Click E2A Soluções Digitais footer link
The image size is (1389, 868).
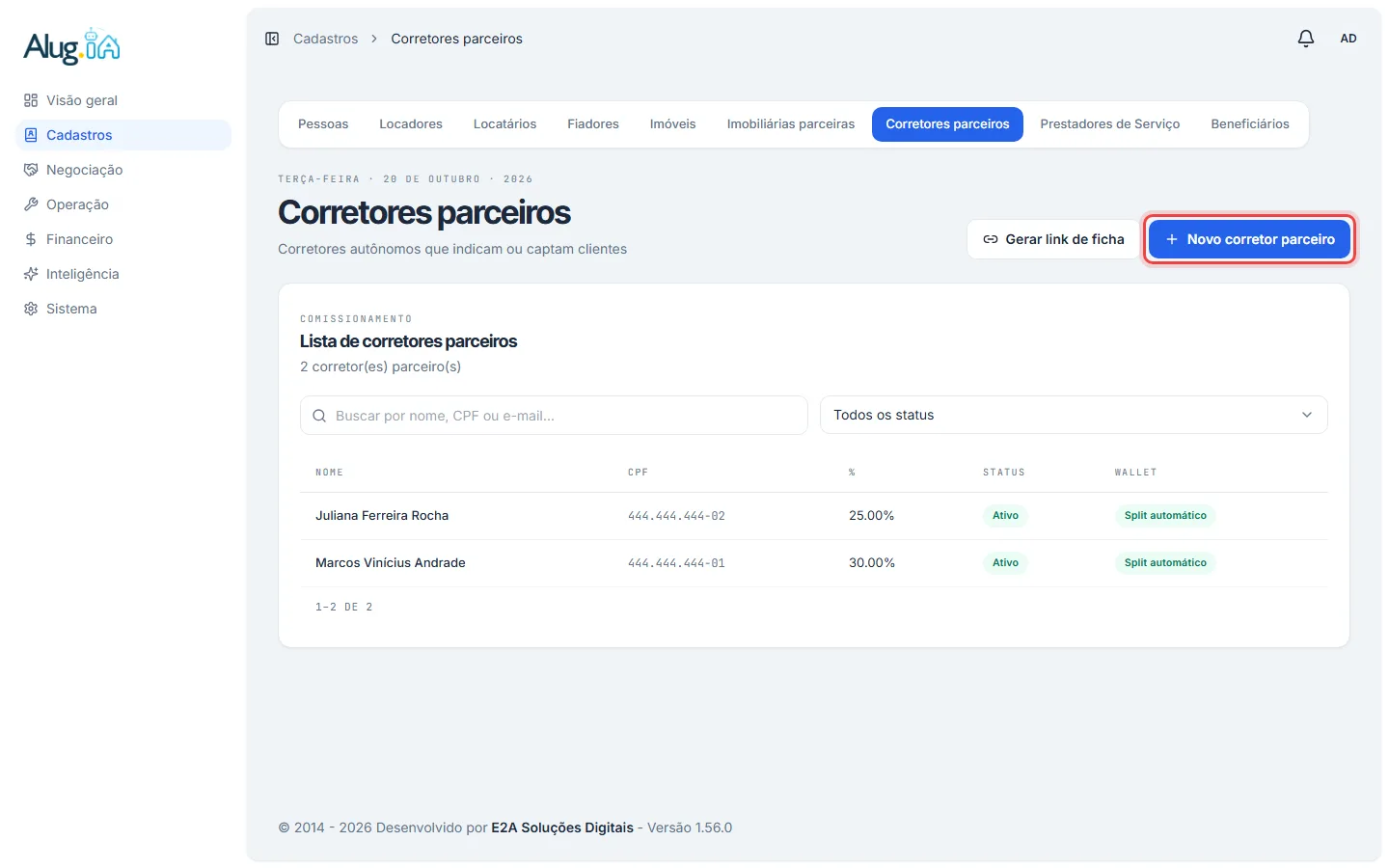pos(562,827)
